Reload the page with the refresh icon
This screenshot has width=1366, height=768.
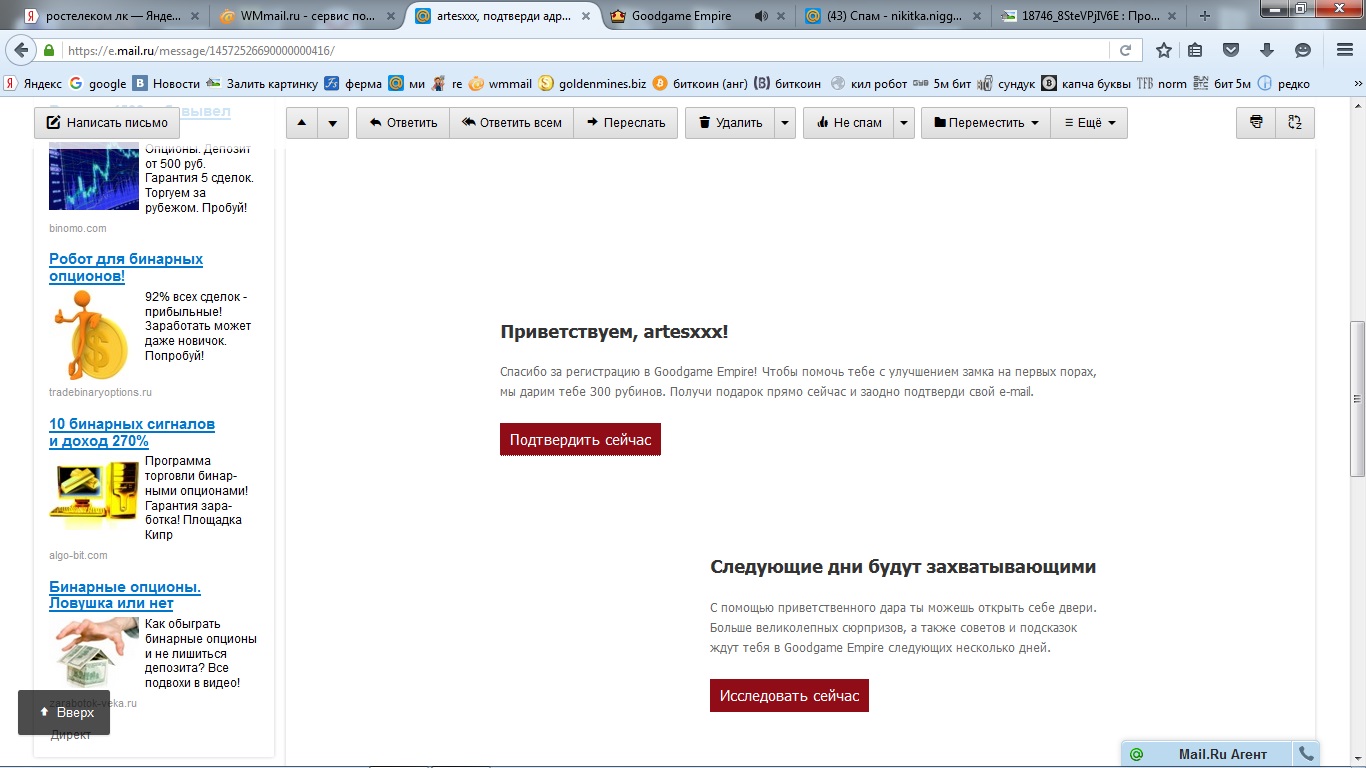click(x=1125, y=50)
